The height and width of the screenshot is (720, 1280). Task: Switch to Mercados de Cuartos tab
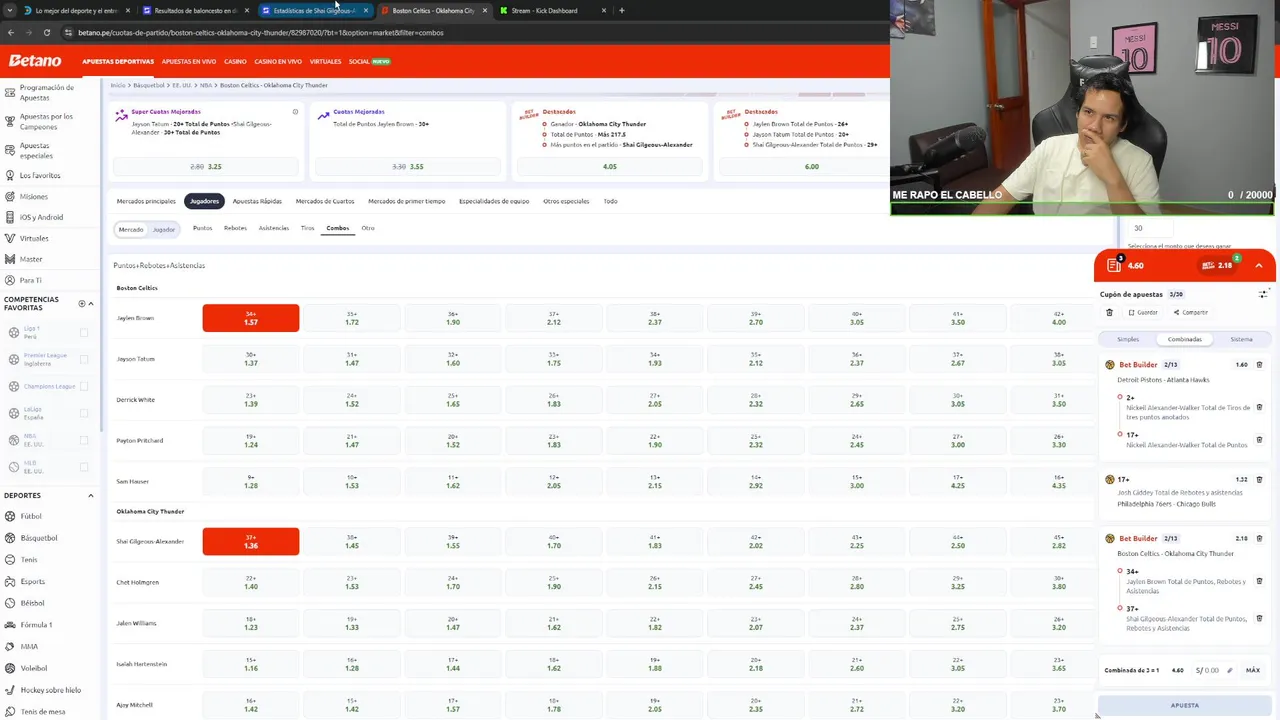(325, 201)
